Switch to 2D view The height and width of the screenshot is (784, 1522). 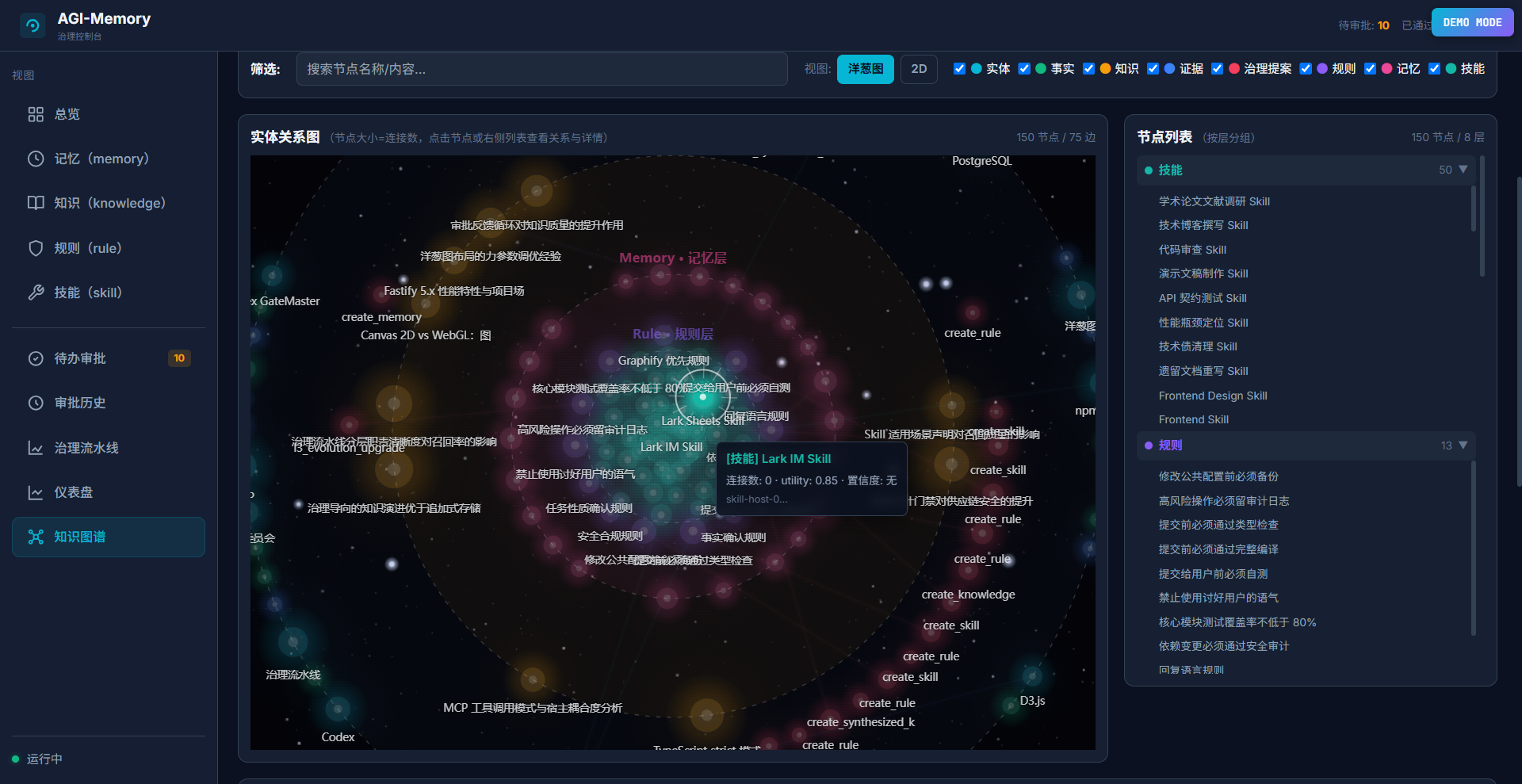pos(919,69)
